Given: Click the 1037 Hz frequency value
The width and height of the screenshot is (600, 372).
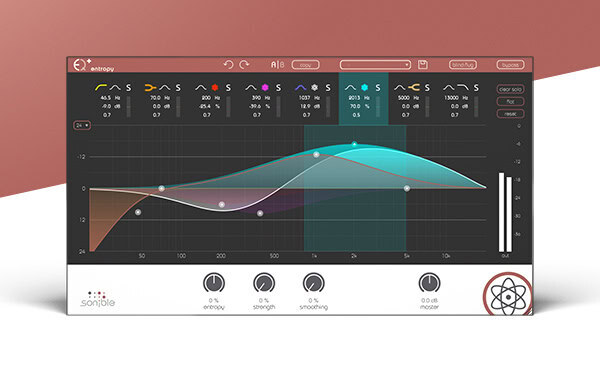Looking at the screenshot, I should coord(305,98).
